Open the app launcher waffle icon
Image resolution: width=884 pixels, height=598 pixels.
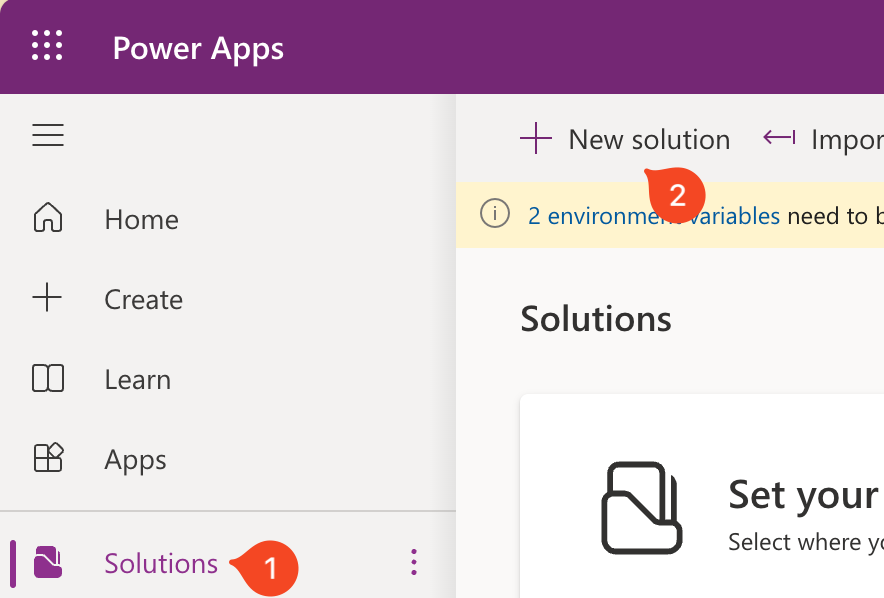click(x=47, y=47)
